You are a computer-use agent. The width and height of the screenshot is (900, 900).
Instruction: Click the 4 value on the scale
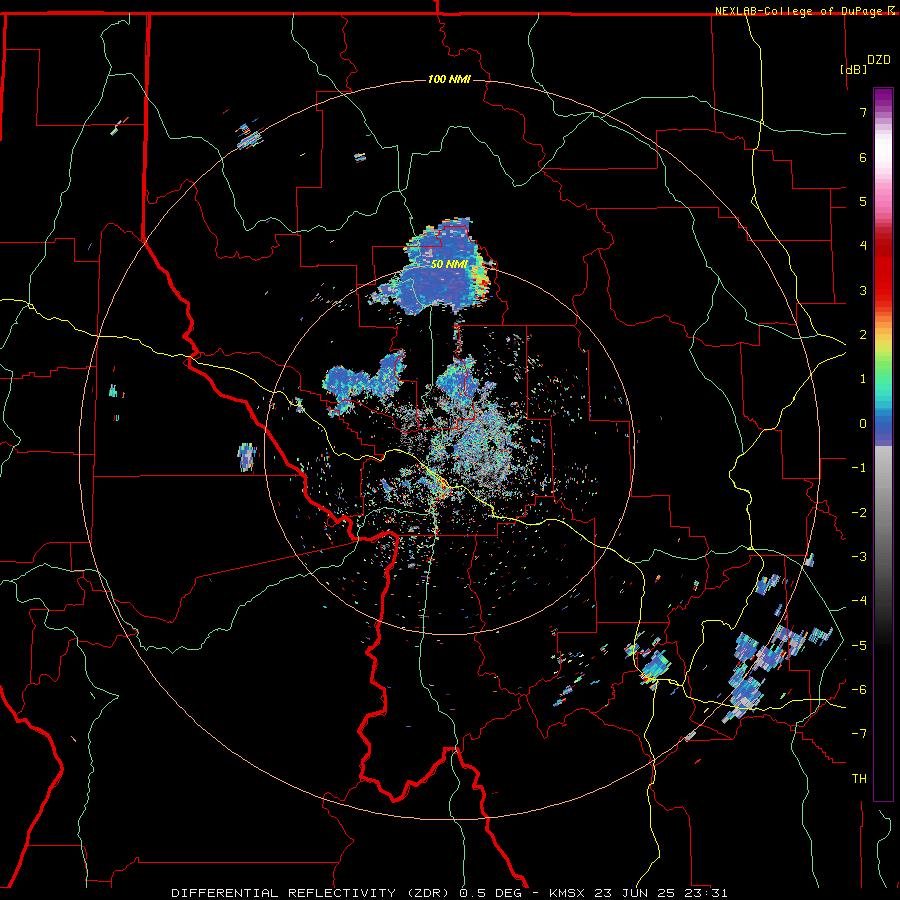point(863,246)
